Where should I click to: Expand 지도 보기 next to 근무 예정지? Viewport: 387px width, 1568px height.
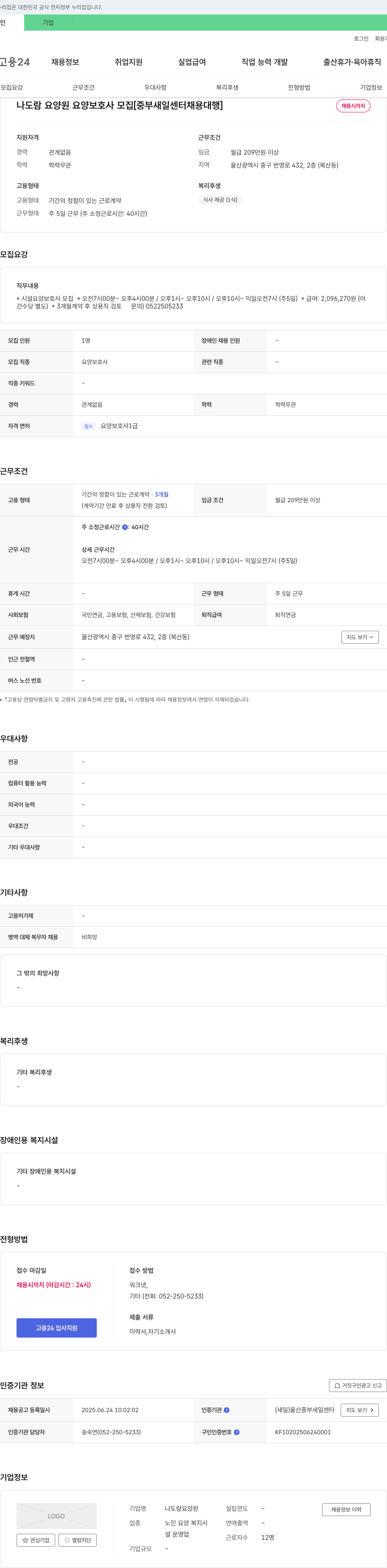tap(360, 637)
